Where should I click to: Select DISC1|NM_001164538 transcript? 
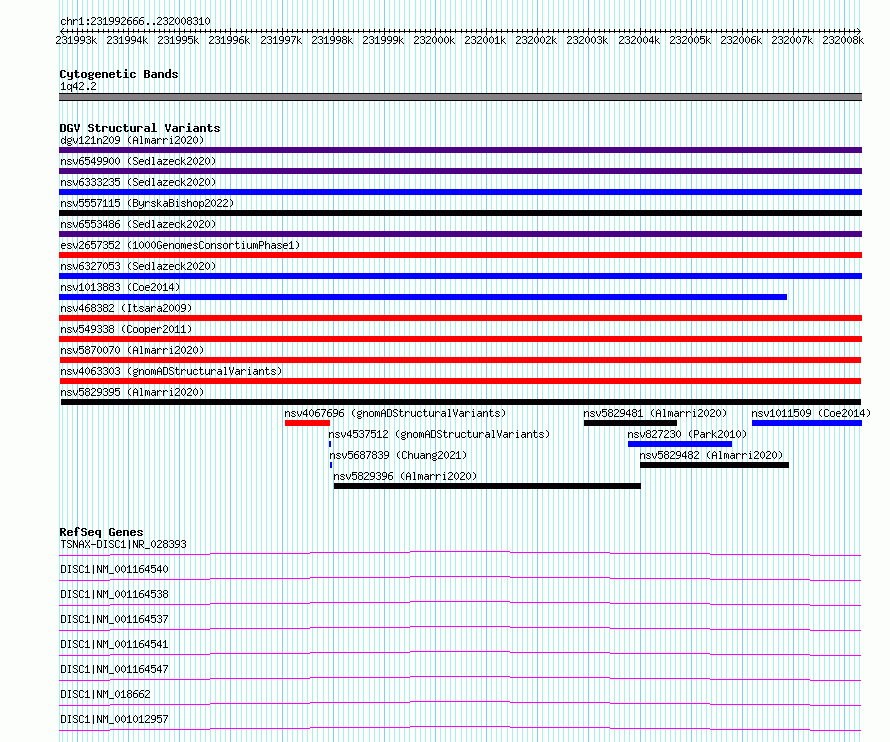pyautogui.click(x=114, y=594)
